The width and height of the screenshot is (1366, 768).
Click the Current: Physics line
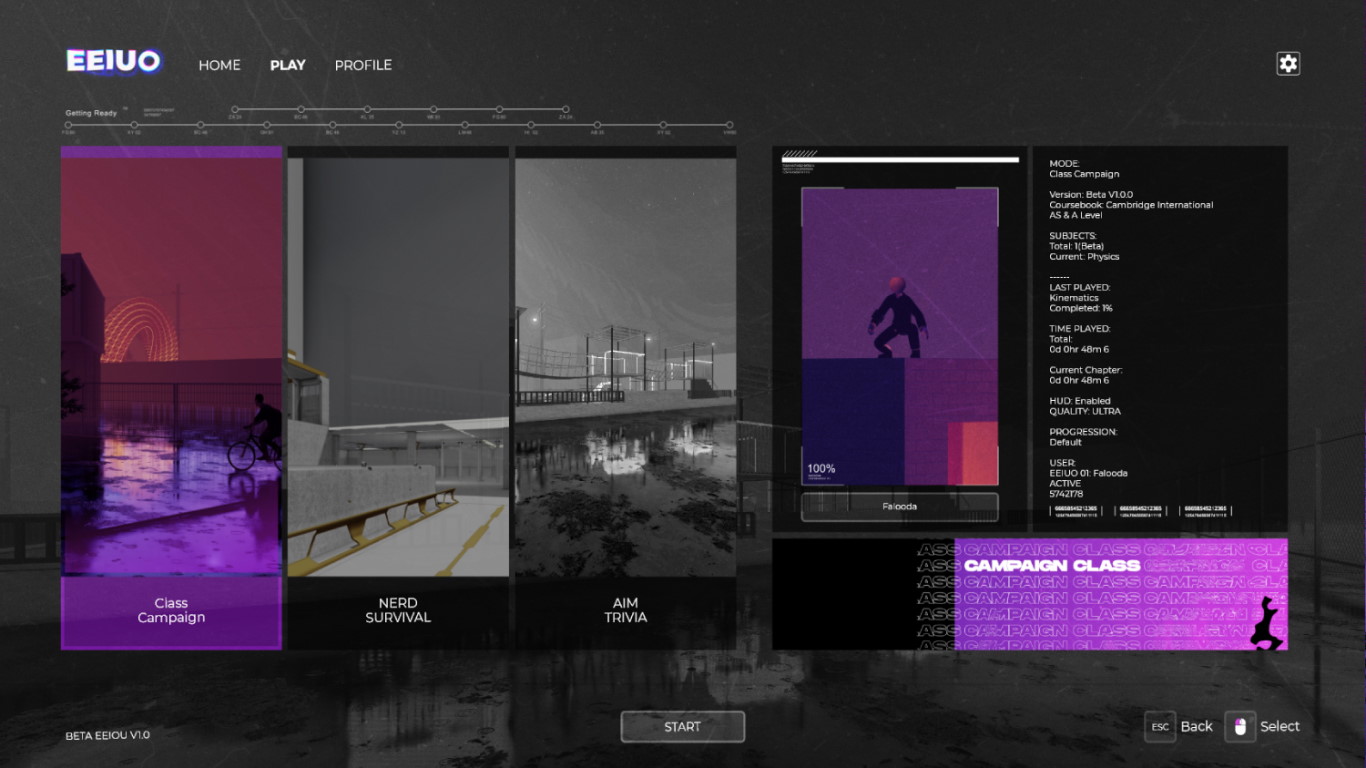1084,257
